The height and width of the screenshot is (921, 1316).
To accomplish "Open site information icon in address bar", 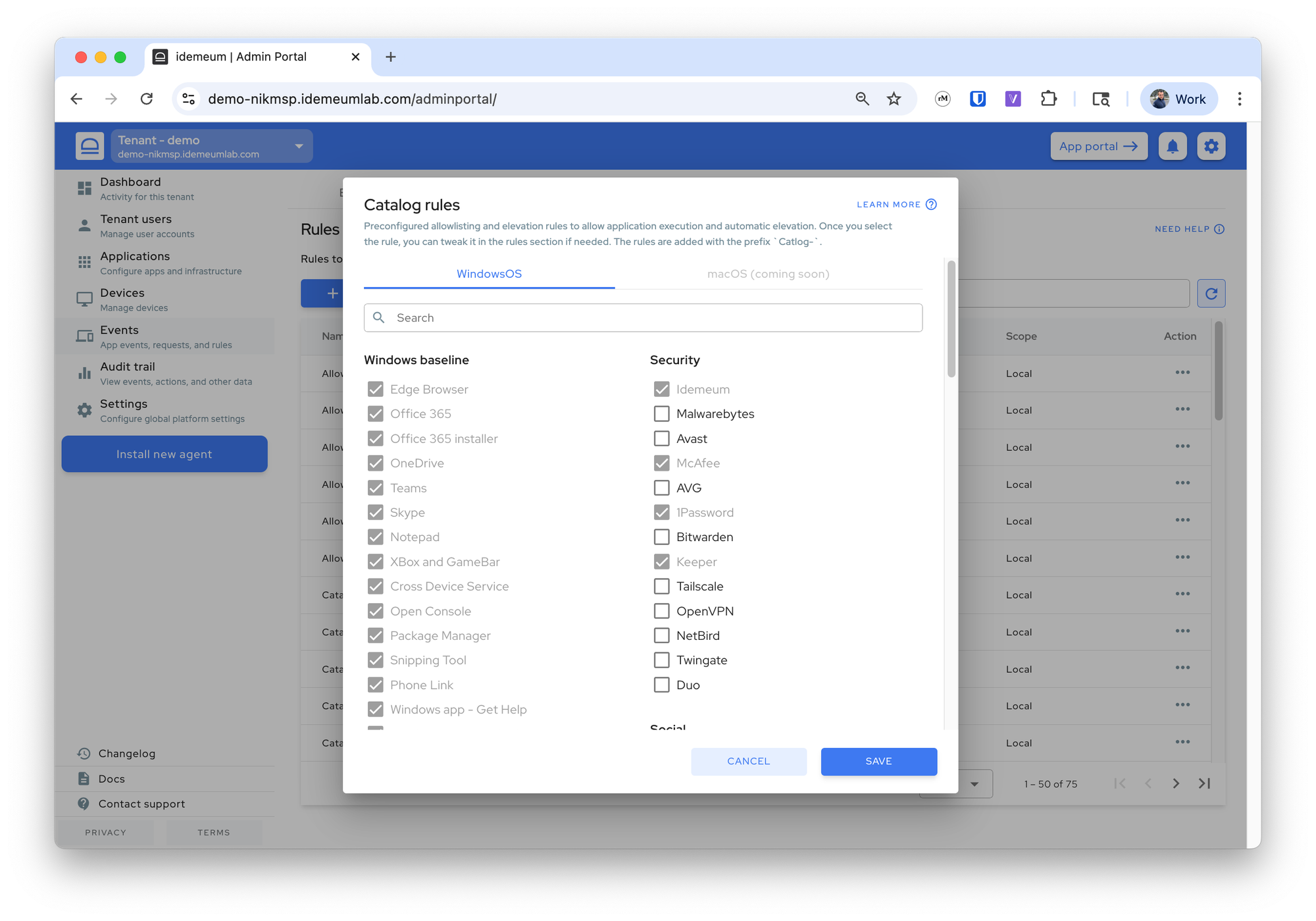I will pos(189,99).
